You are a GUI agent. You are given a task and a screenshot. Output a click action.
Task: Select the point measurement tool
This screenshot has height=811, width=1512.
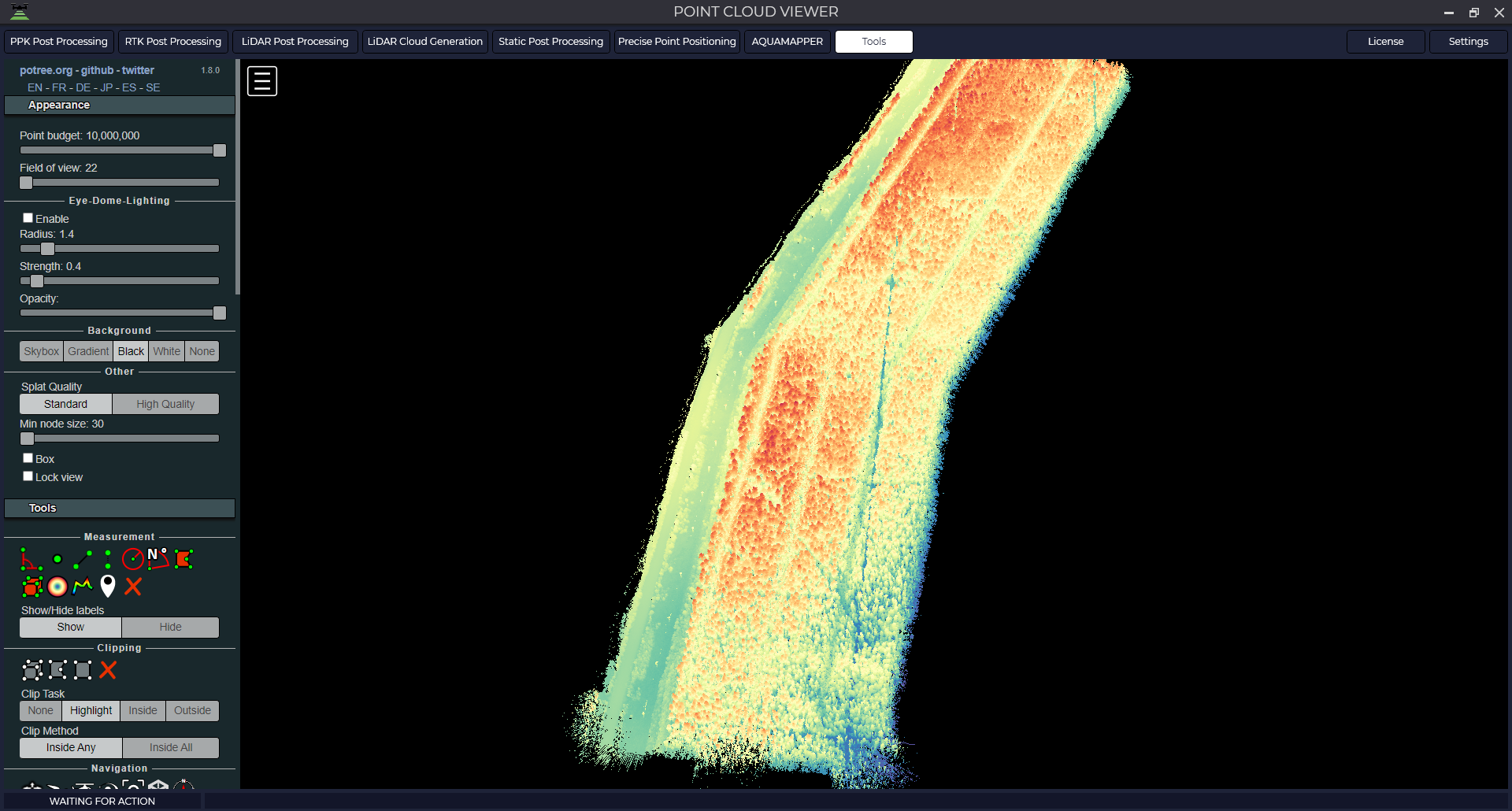(57, 560)
